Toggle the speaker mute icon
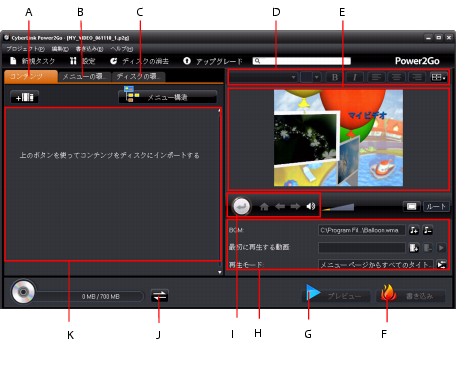Viewport: 467px width, 388px height. click(x=311, y=206)
